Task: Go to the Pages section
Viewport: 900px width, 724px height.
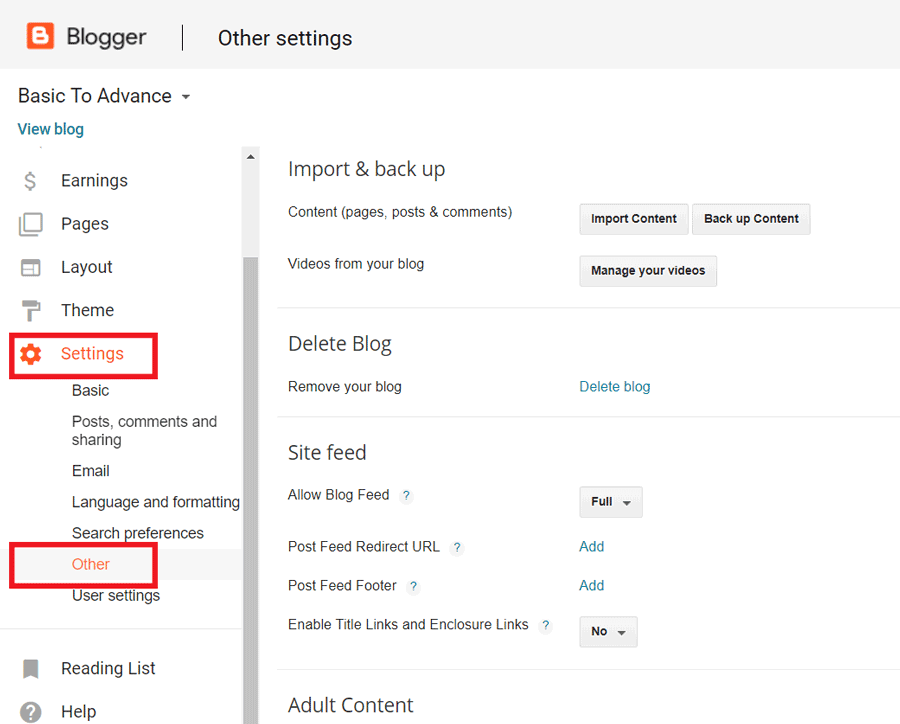Action: [x=85, y=224]
